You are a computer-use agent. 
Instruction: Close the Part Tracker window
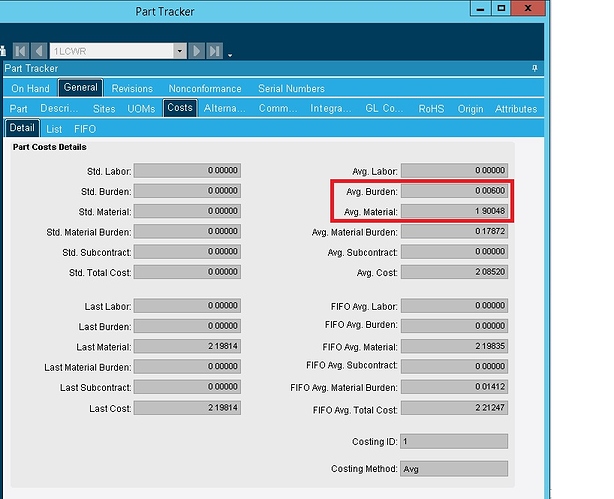(528, 8)
